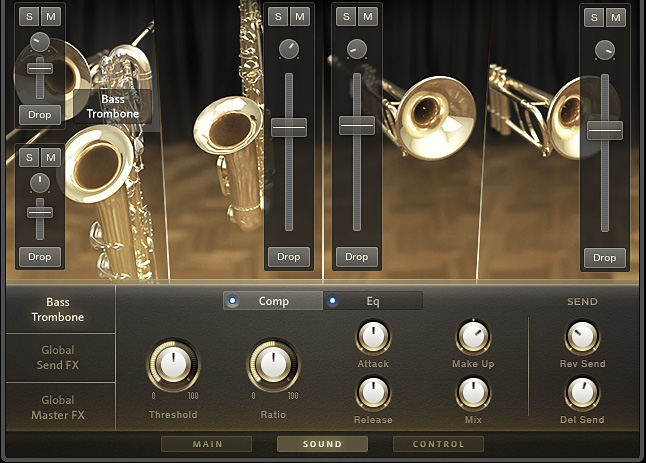Select the Make Up gain knob

pos(473,337)
